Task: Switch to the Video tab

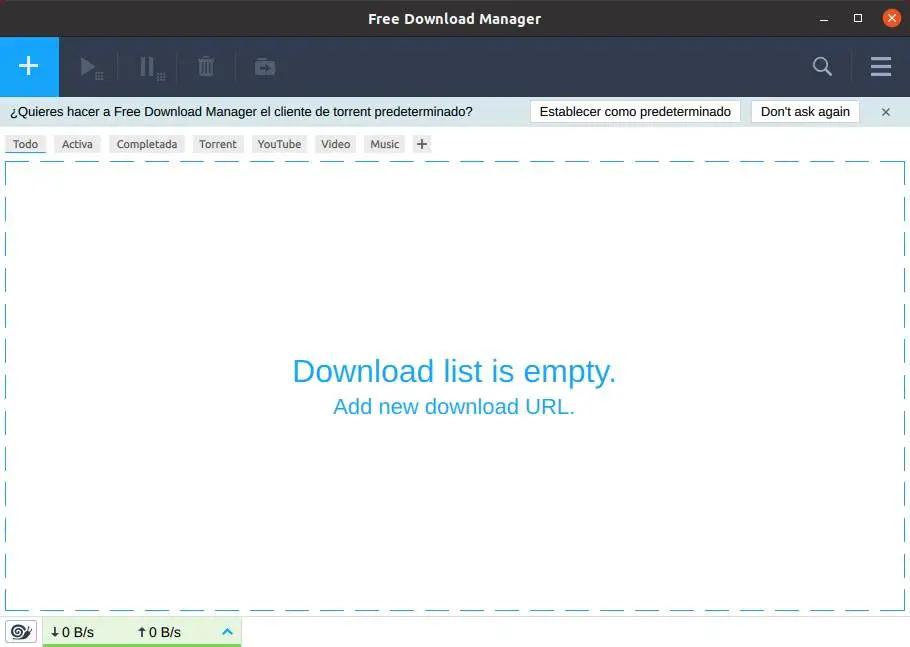Action: click(335, 144)
